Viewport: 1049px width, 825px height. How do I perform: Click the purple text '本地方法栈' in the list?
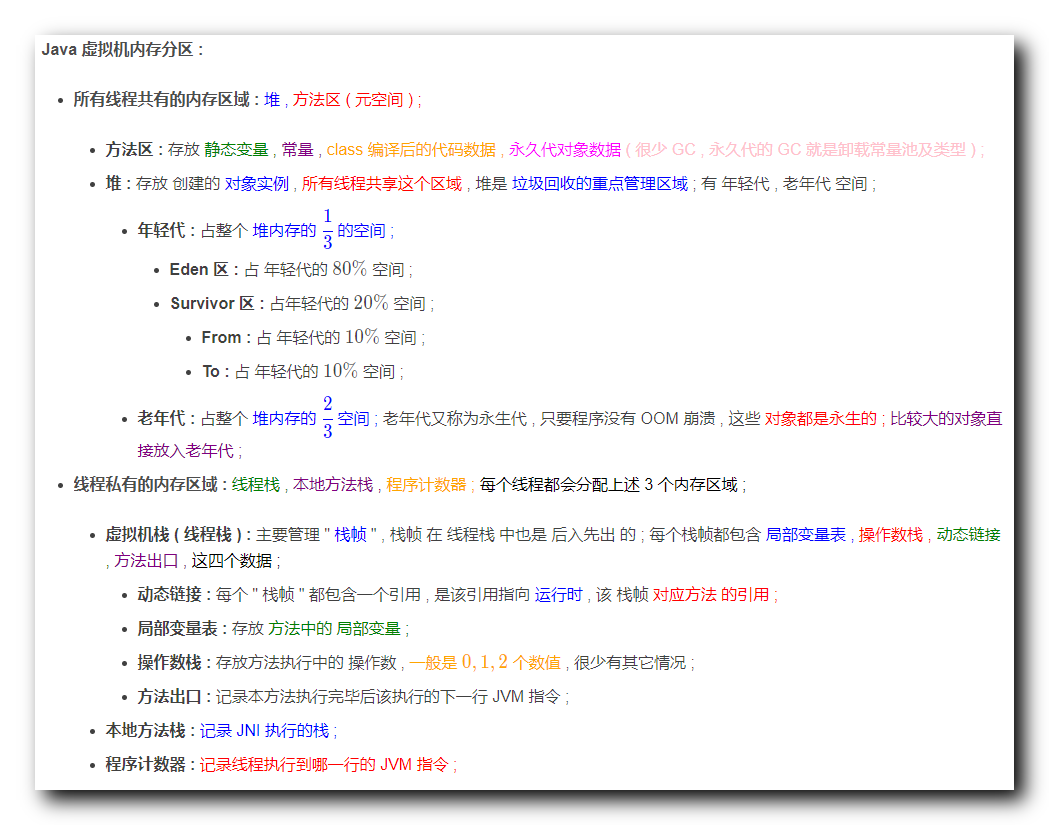click(x=332, y=485)
